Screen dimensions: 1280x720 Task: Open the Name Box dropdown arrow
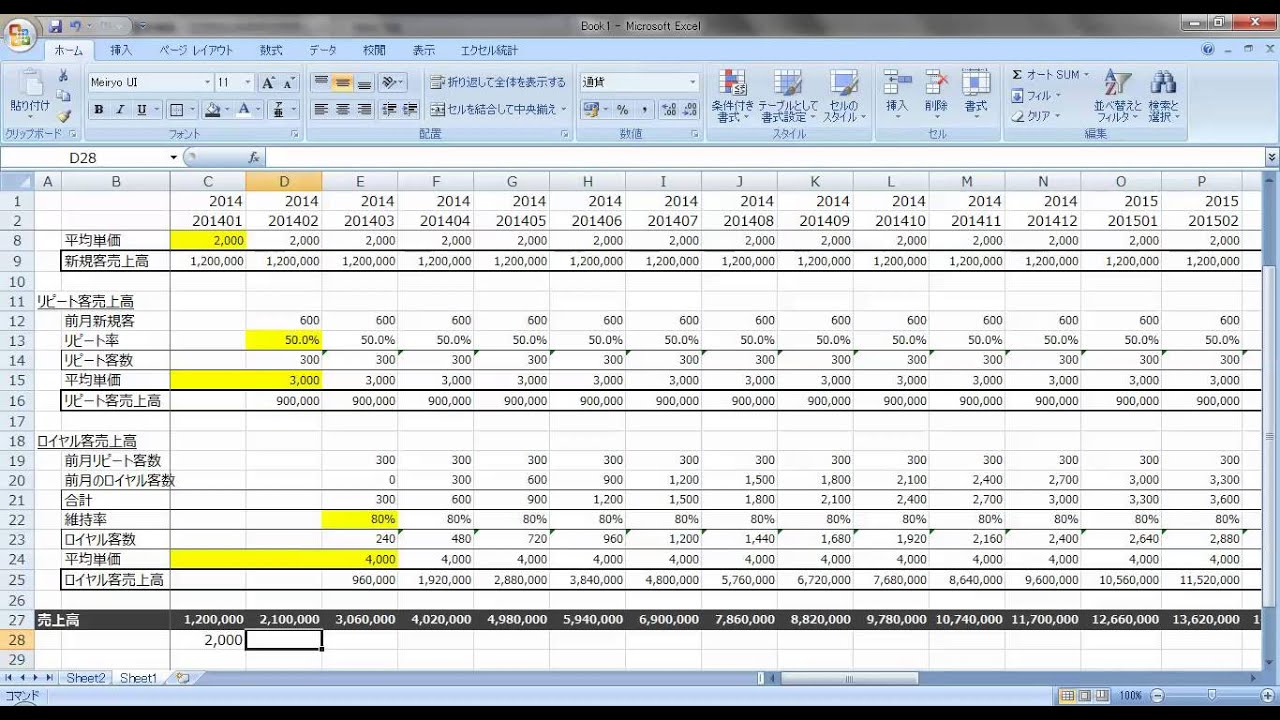[x=173, y=158]
